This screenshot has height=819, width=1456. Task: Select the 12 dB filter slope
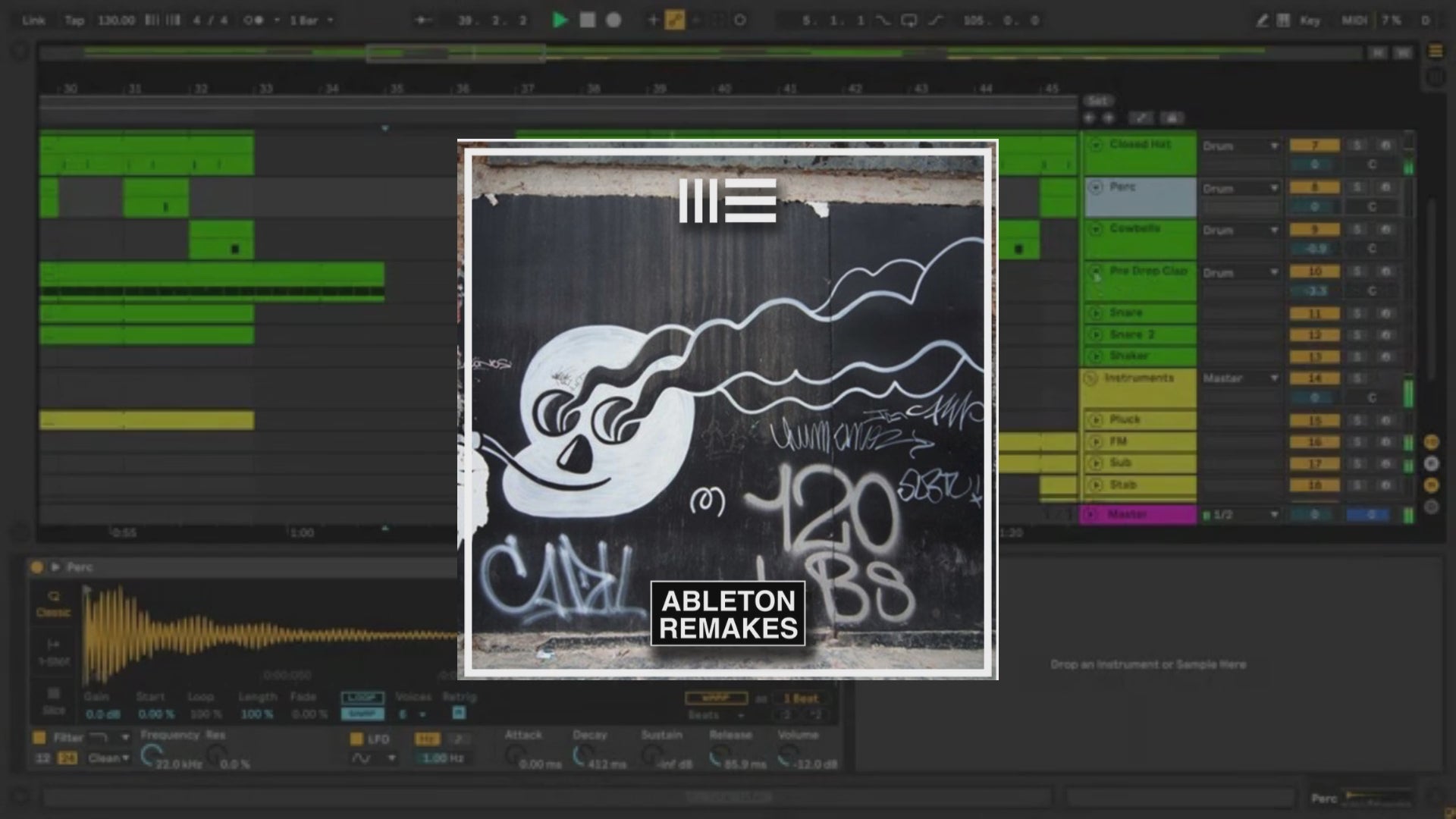[x=43, y=758]
